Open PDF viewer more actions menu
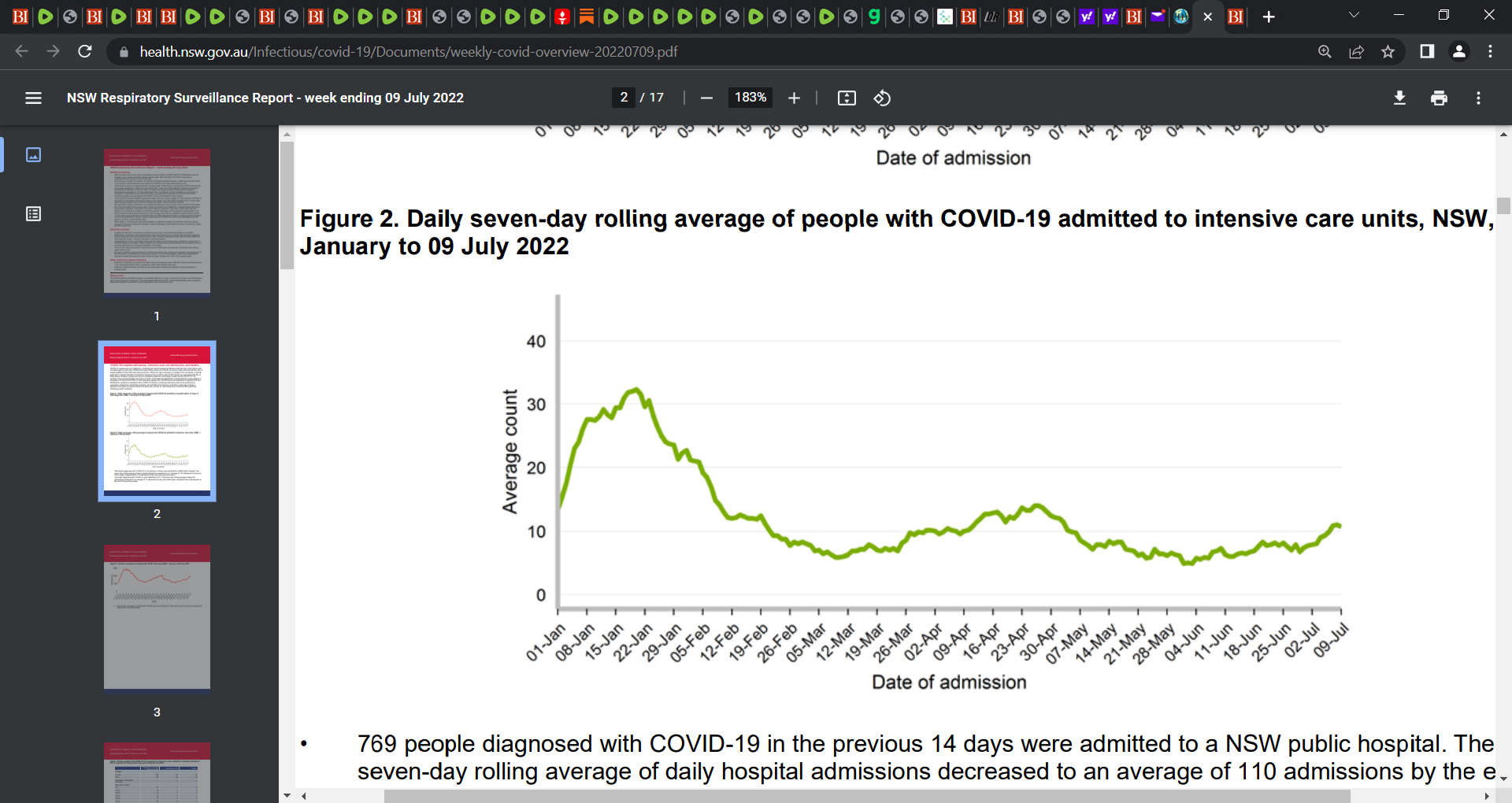Screen dimensions: 1512x803 (1478, 98)
